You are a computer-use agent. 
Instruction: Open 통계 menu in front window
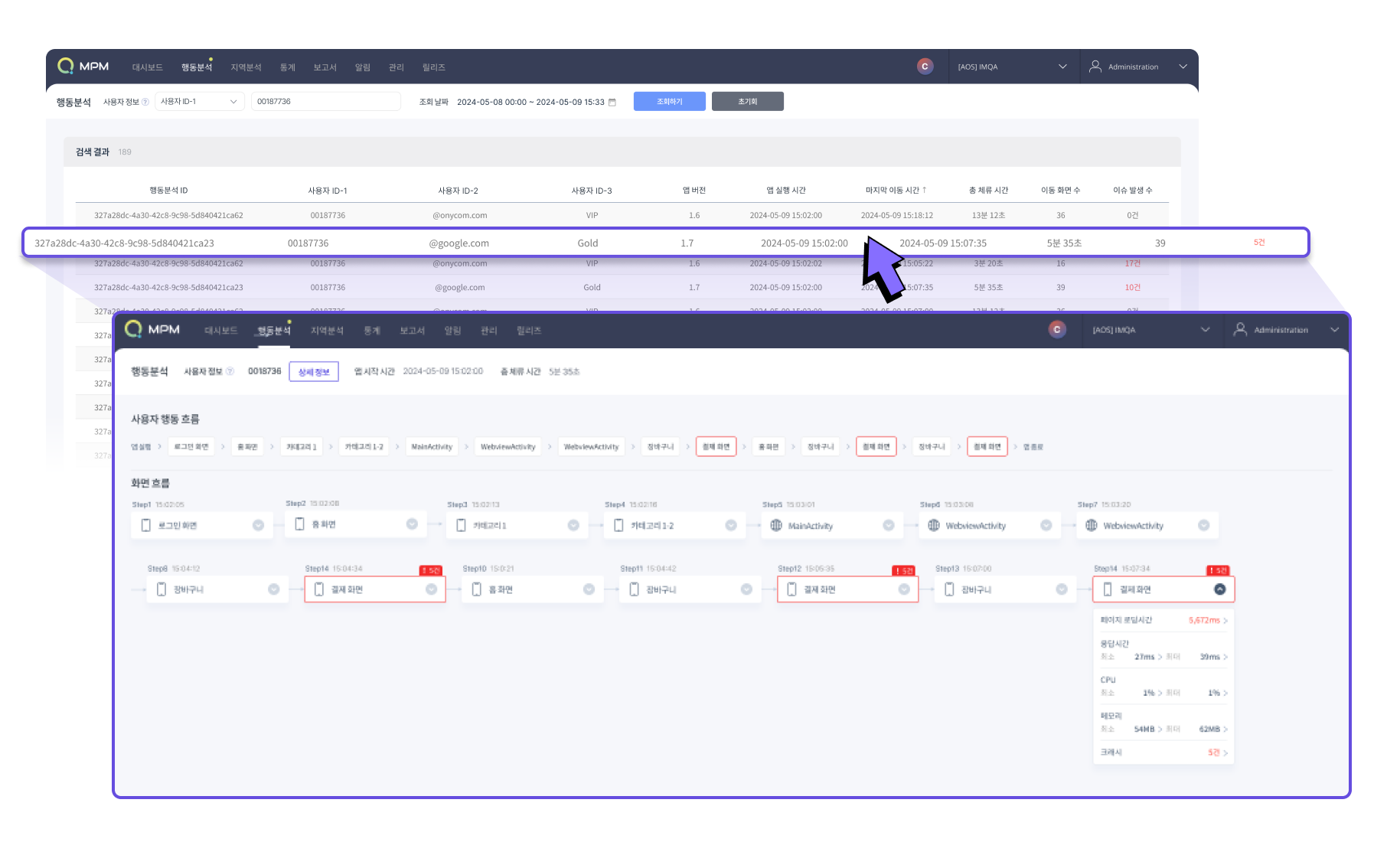tap(372, 331)
